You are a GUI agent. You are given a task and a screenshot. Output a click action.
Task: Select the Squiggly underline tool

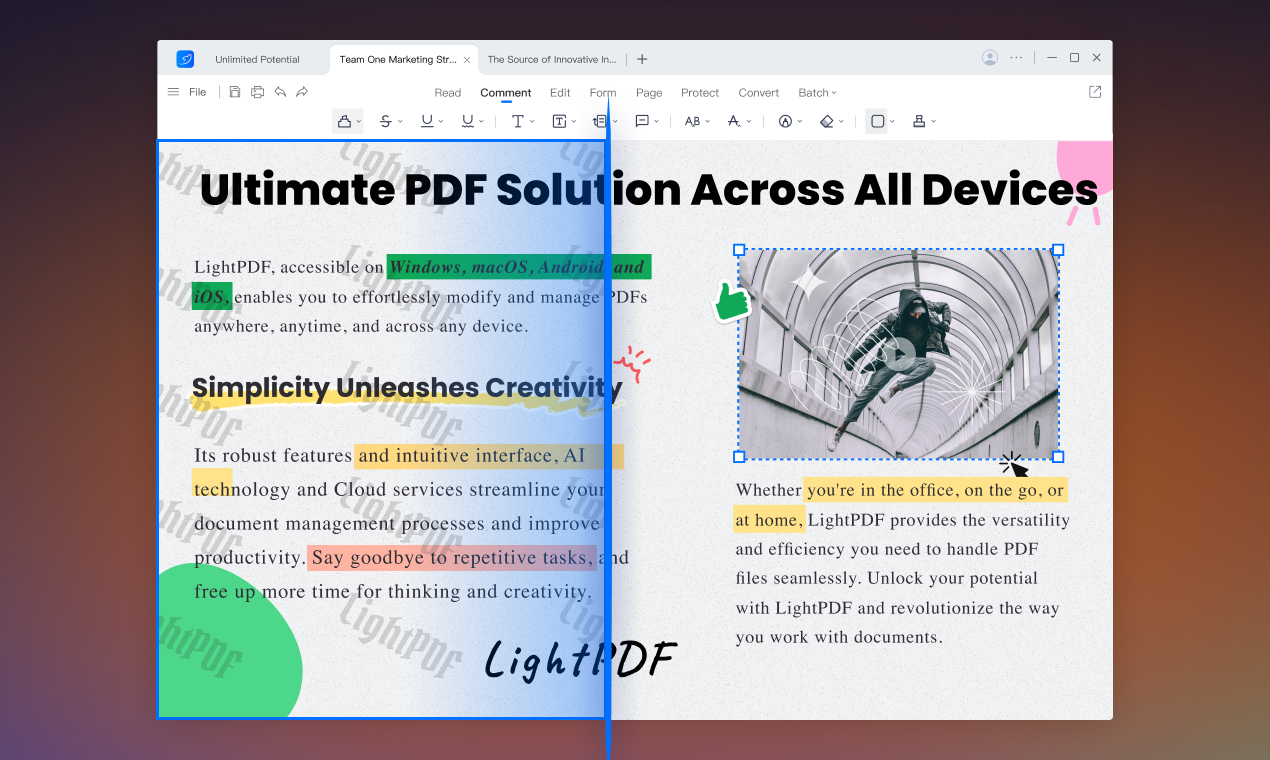click(x=467, y=121)
